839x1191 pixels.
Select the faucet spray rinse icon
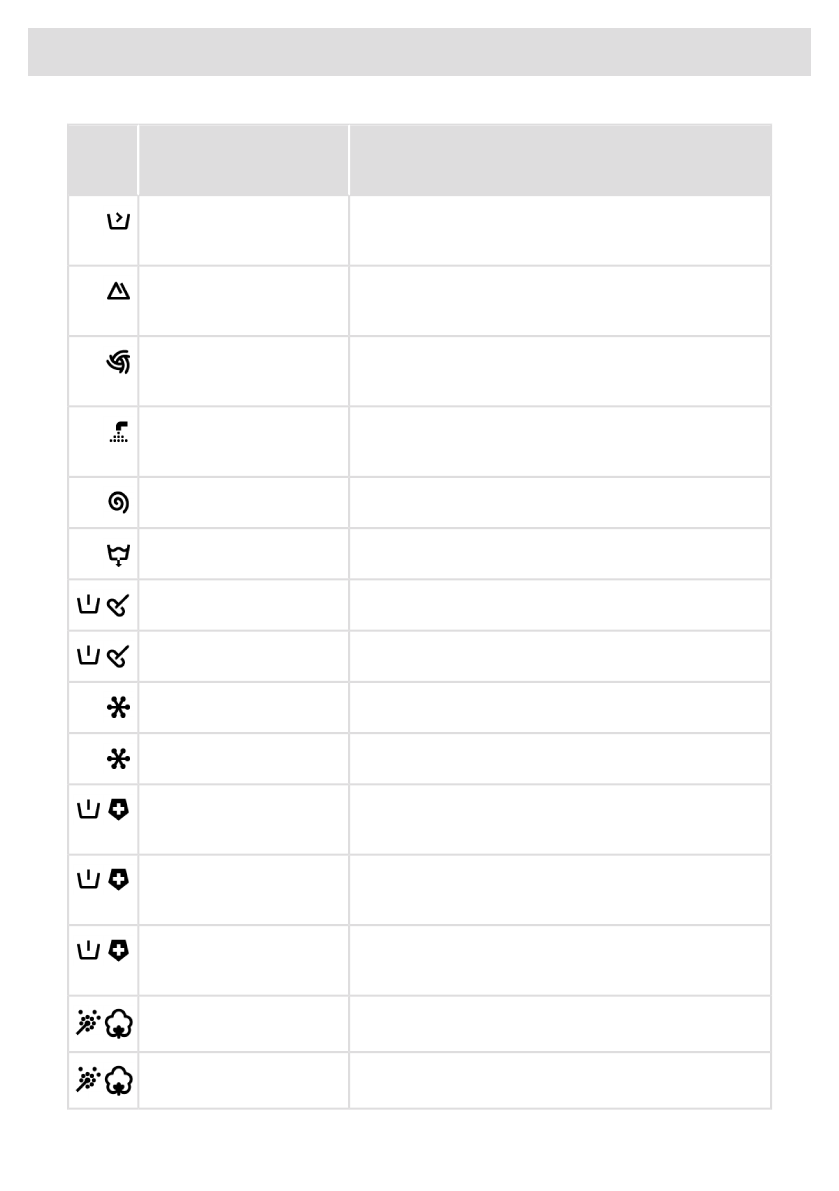click(x=119, y=432)
